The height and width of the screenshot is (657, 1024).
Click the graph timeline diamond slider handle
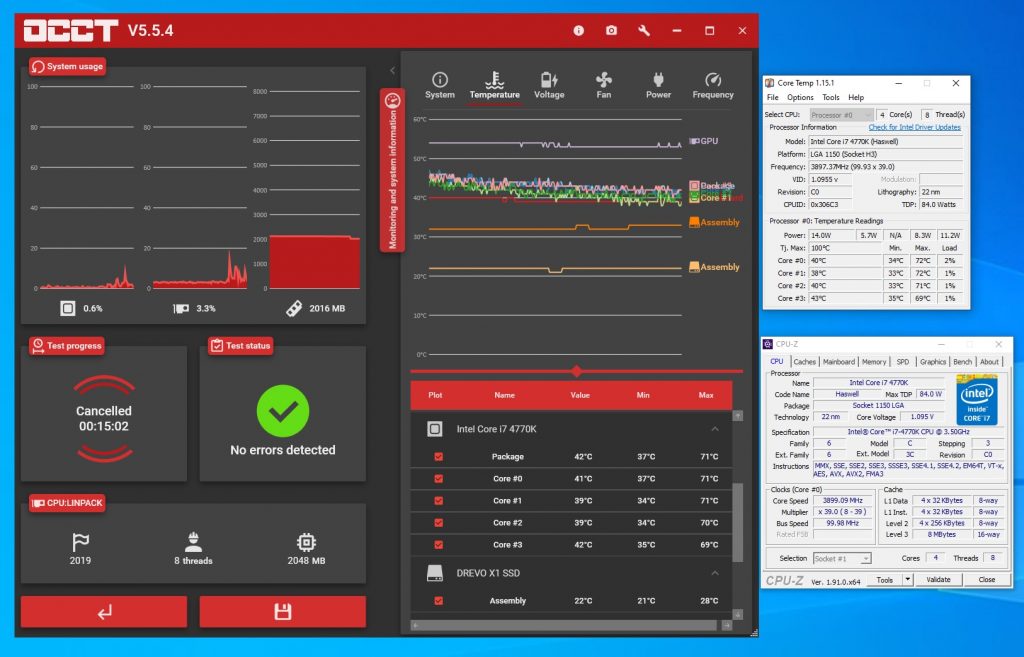(576, 371)
